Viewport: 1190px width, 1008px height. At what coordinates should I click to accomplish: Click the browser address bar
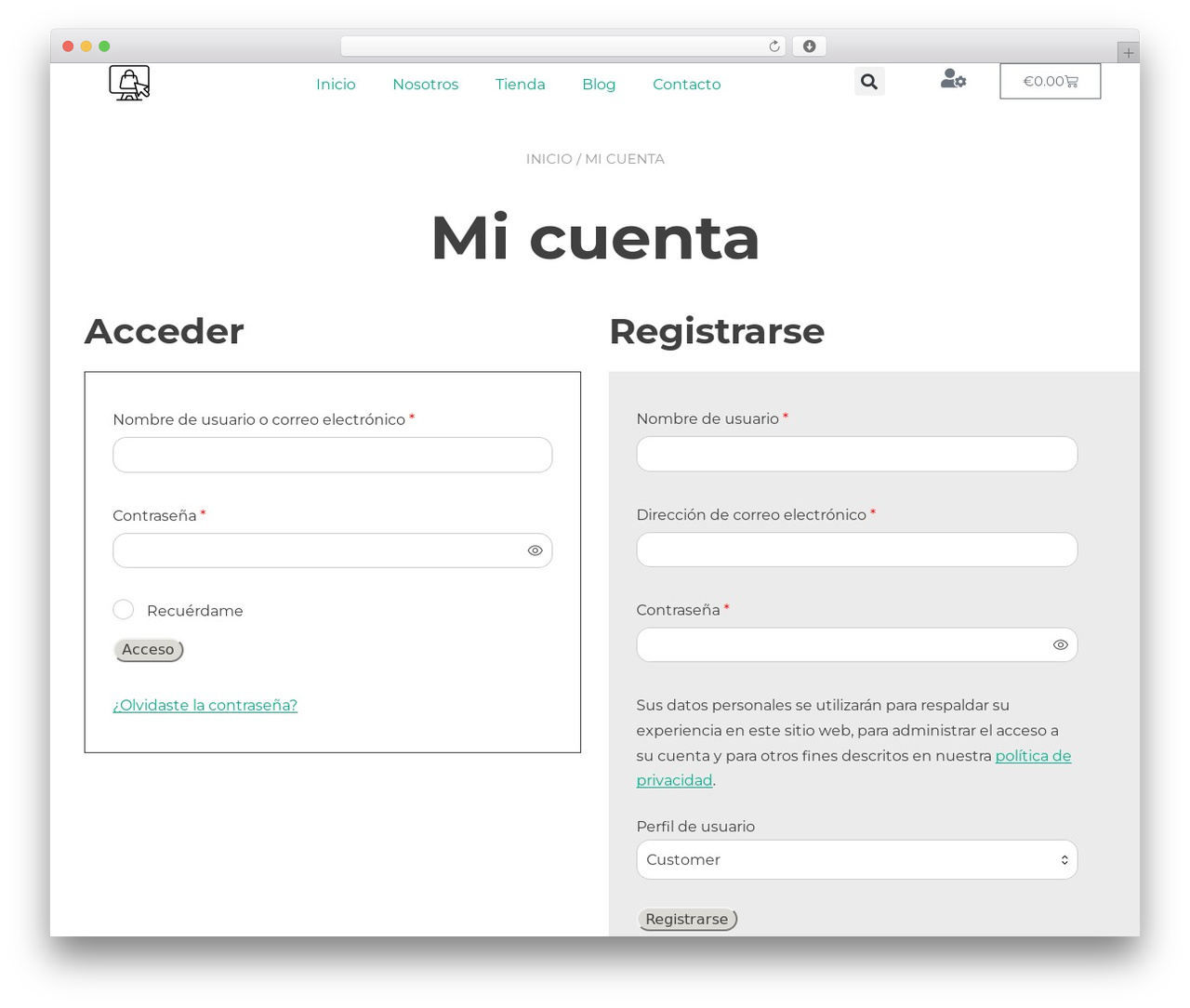pos(563,46)
